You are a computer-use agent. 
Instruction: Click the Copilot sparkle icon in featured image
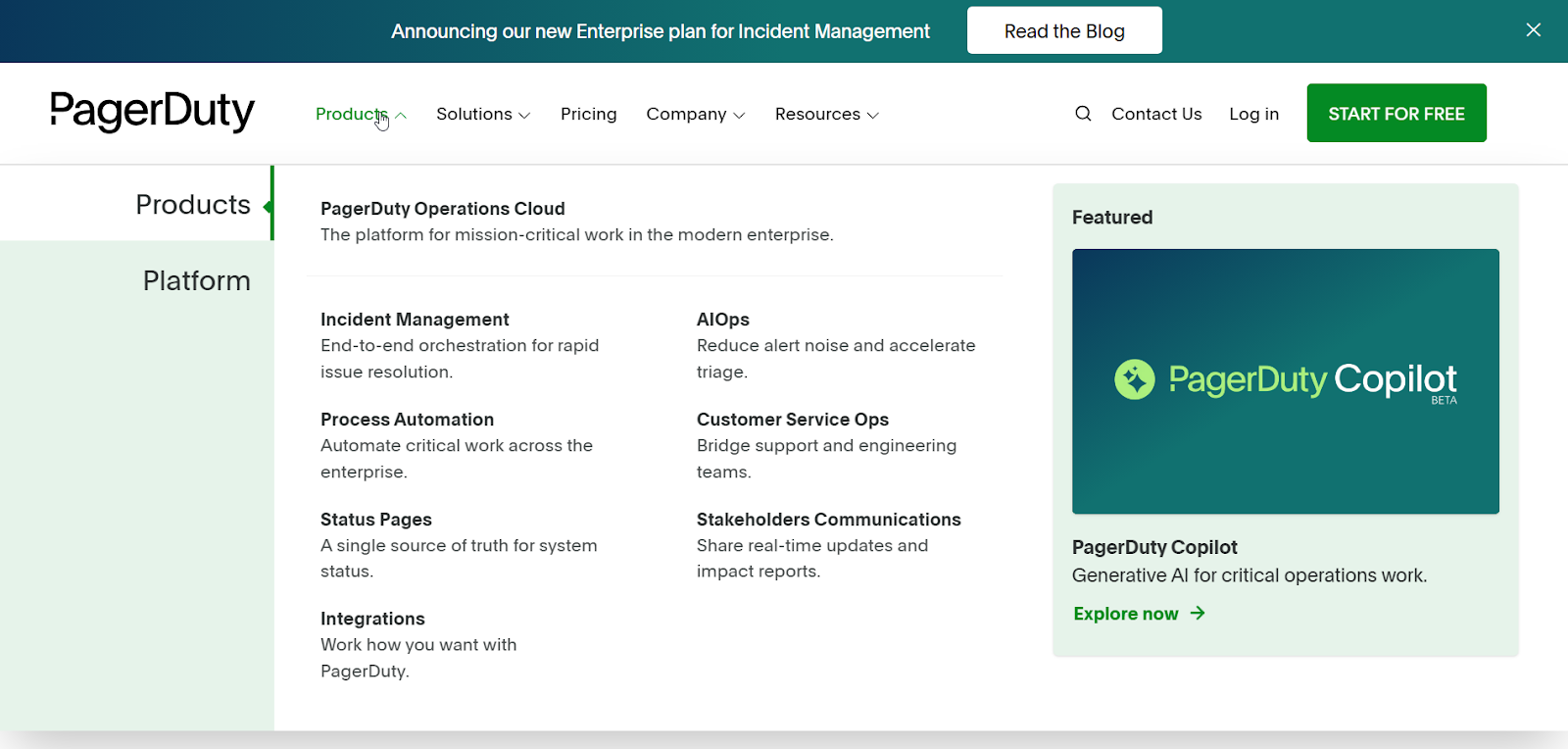tap(1135, 379)
